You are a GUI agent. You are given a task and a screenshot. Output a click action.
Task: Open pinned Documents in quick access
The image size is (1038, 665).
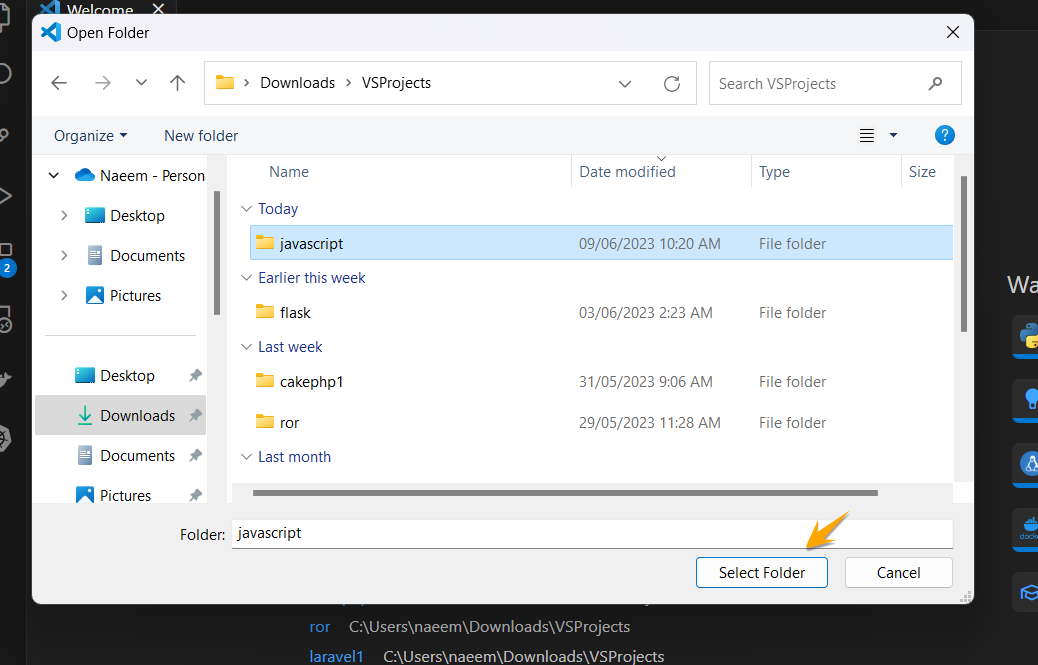pos(125,455)
